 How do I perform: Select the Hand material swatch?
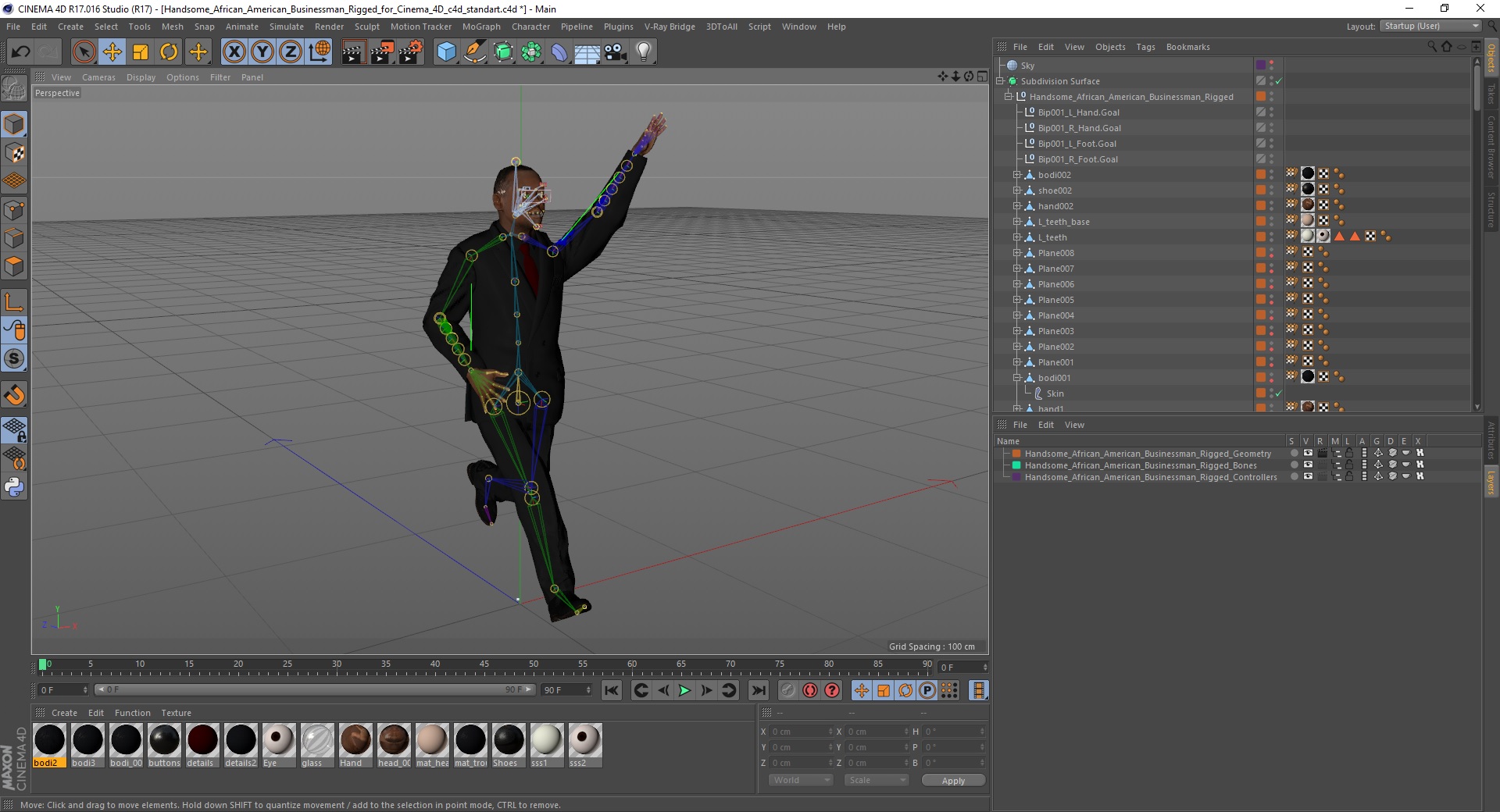point(355,746)
